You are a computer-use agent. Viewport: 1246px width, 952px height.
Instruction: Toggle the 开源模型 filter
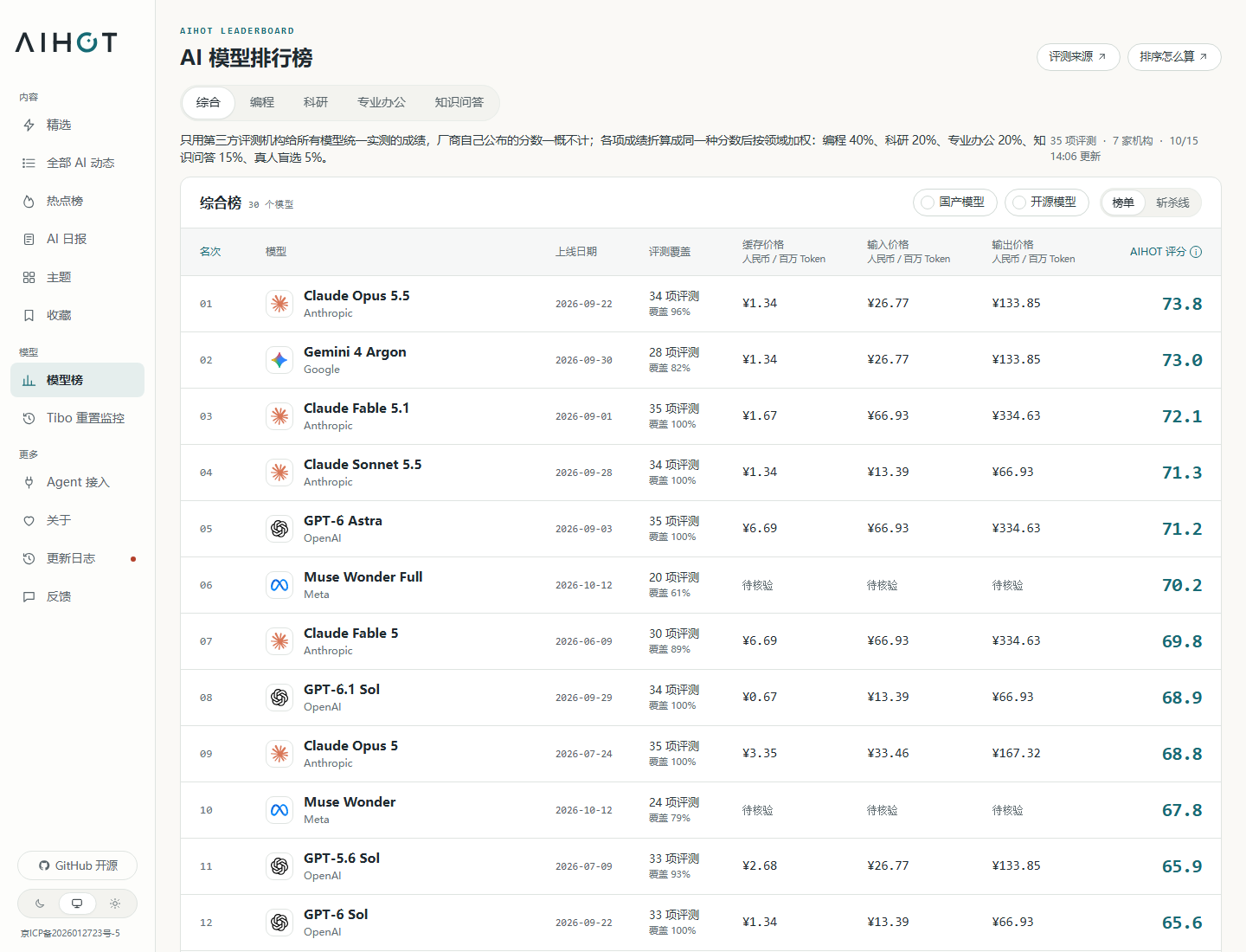pos(1047,203)
